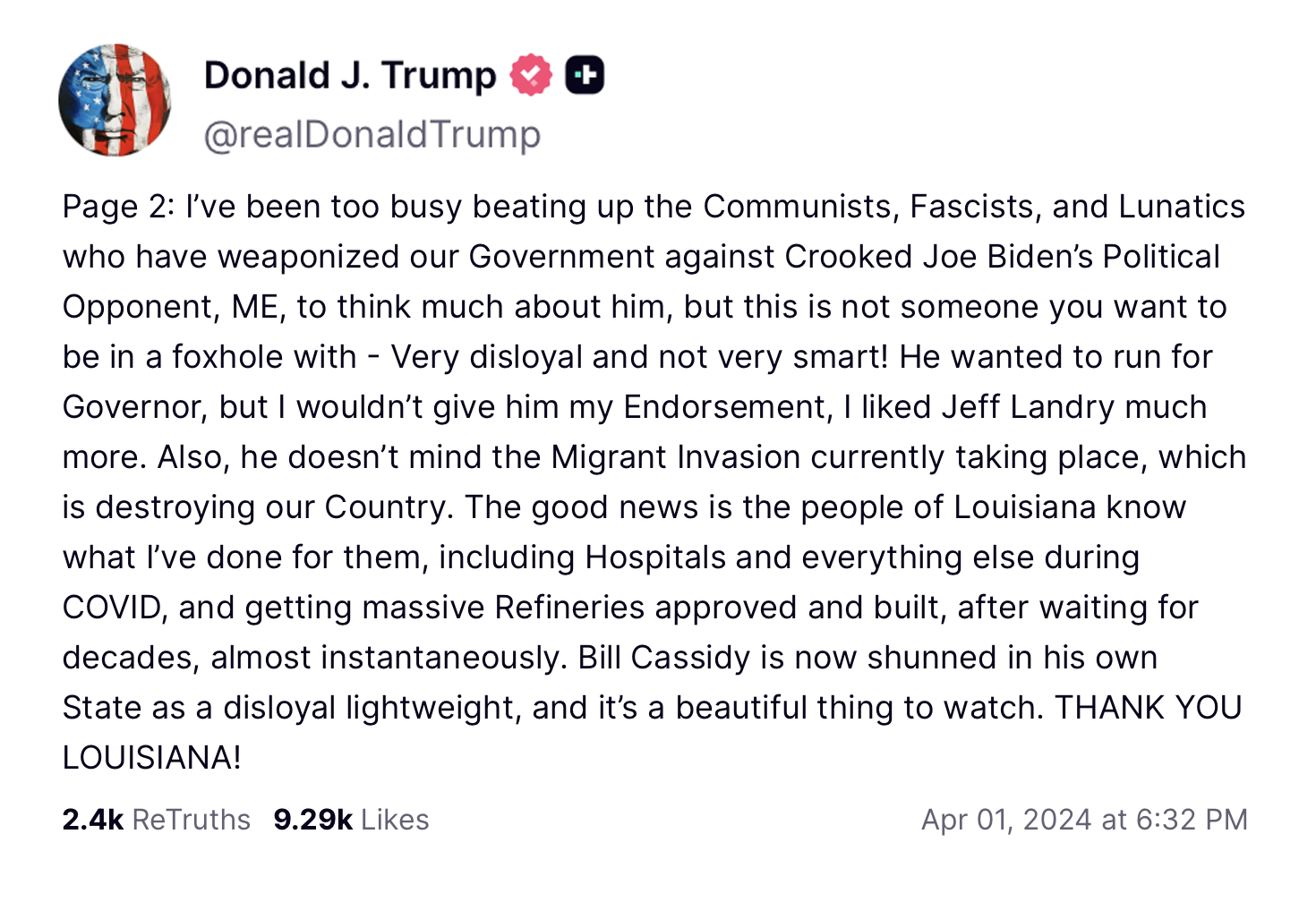This screenshot has width=1316, height=902.
Task: Click 'LOUISIANA!' on the post's last line
Action: (x=152, y=758)
